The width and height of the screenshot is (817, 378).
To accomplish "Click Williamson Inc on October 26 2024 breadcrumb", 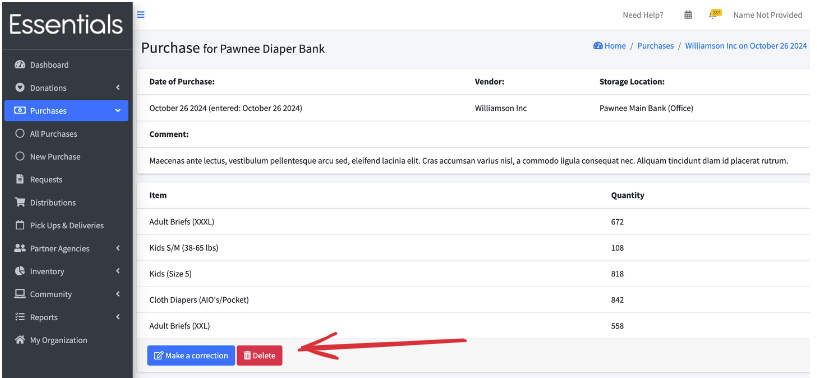I will click(x=746, y=46).
